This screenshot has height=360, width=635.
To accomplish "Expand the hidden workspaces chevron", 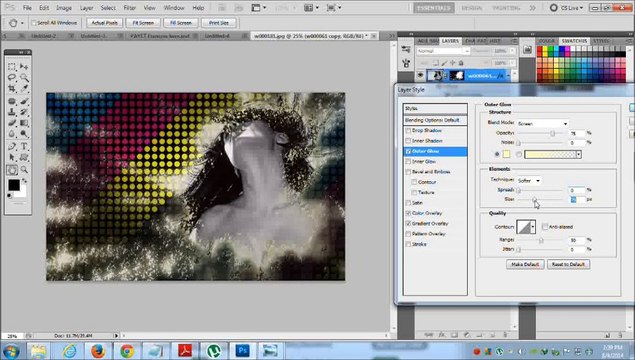I will click(x=533, y=8).
